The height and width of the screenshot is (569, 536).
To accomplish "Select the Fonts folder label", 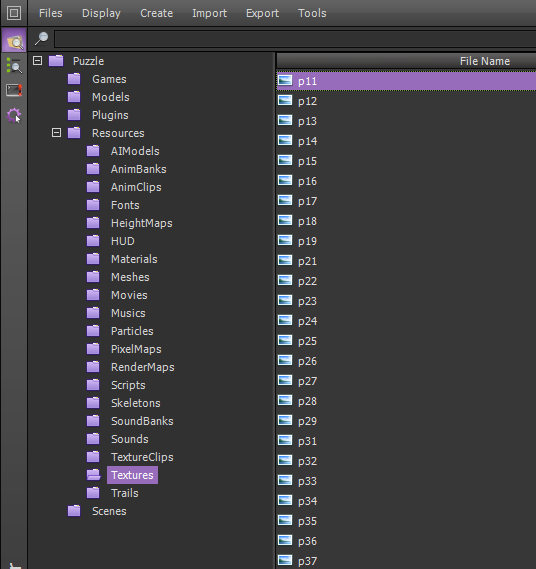I will pyautogui.click(x=125, y=205).
